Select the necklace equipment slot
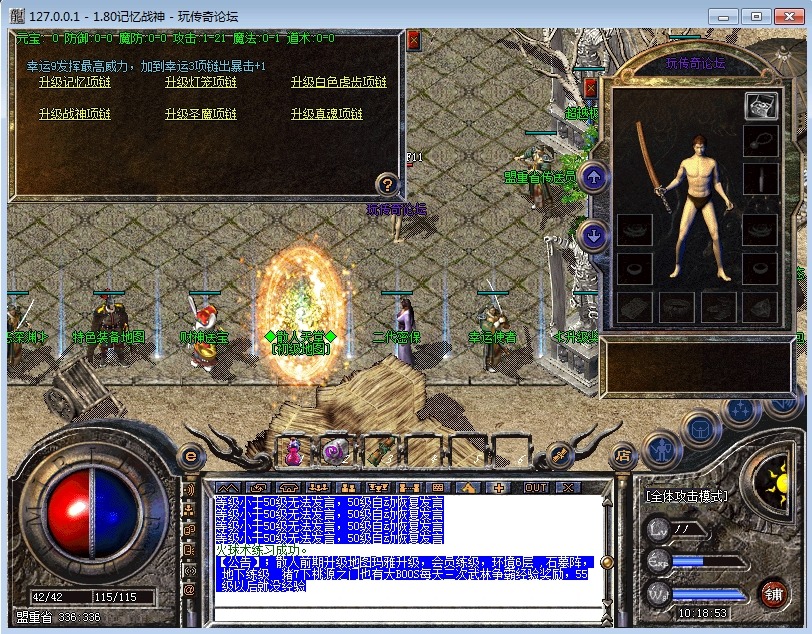The image size is (812, 634). 761,140
